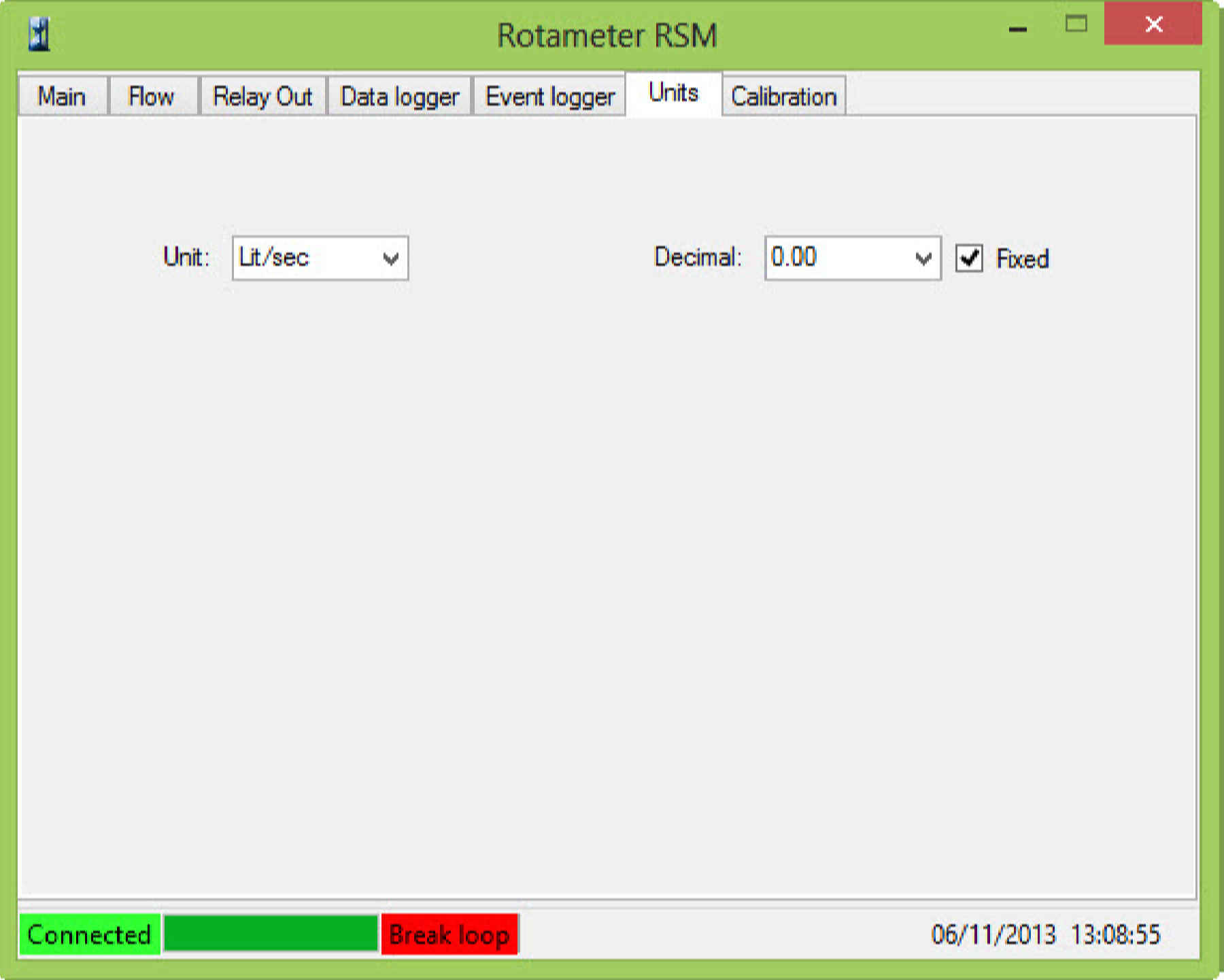The image size is (1224, 980).
Task: Switch to the Calibration tab
Action: (783, 97)
